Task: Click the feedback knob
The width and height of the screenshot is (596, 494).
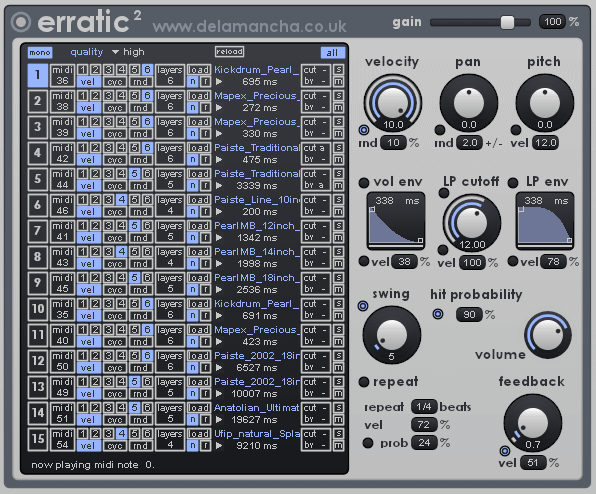Action: (x=533, y=423)
